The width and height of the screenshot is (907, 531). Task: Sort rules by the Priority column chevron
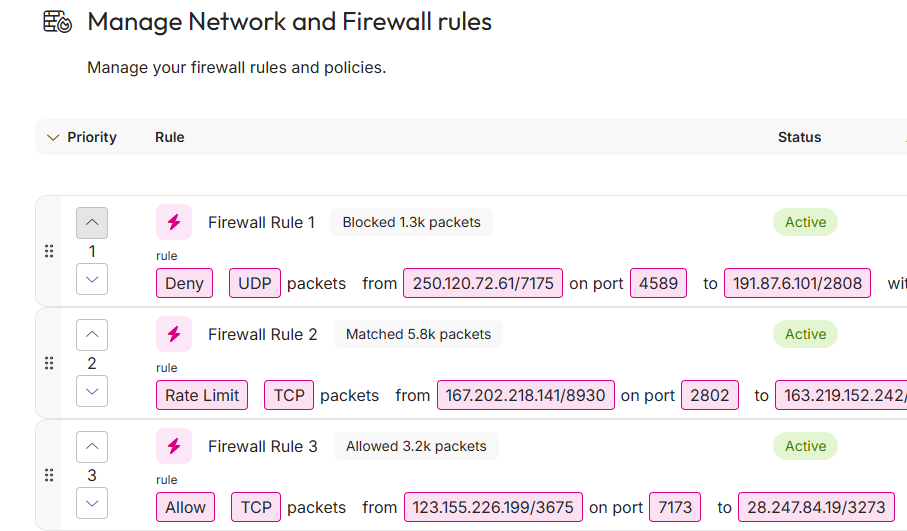click(53, 137)
